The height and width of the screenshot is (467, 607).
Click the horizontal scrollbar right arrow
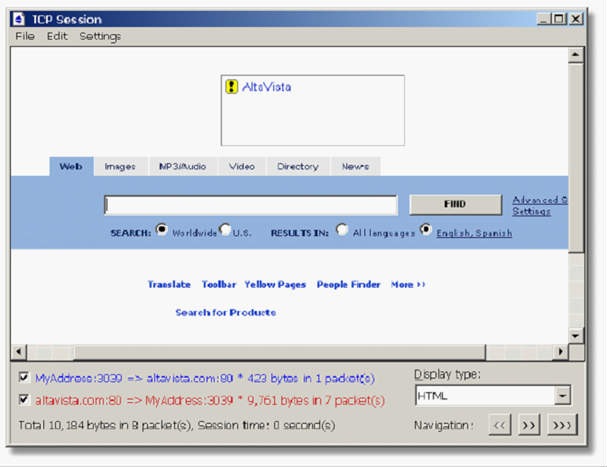click(560, 352)
